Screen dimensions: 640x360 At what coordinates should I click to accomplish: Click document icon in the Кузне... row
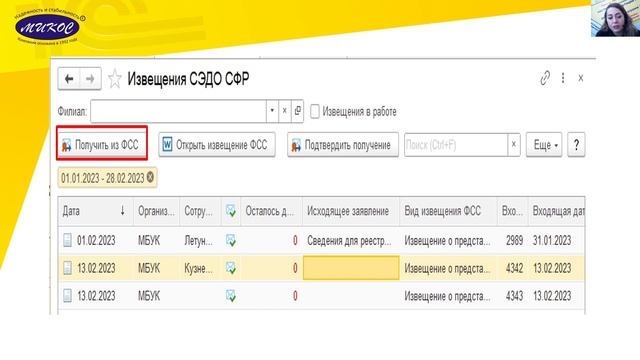[67, 268]
